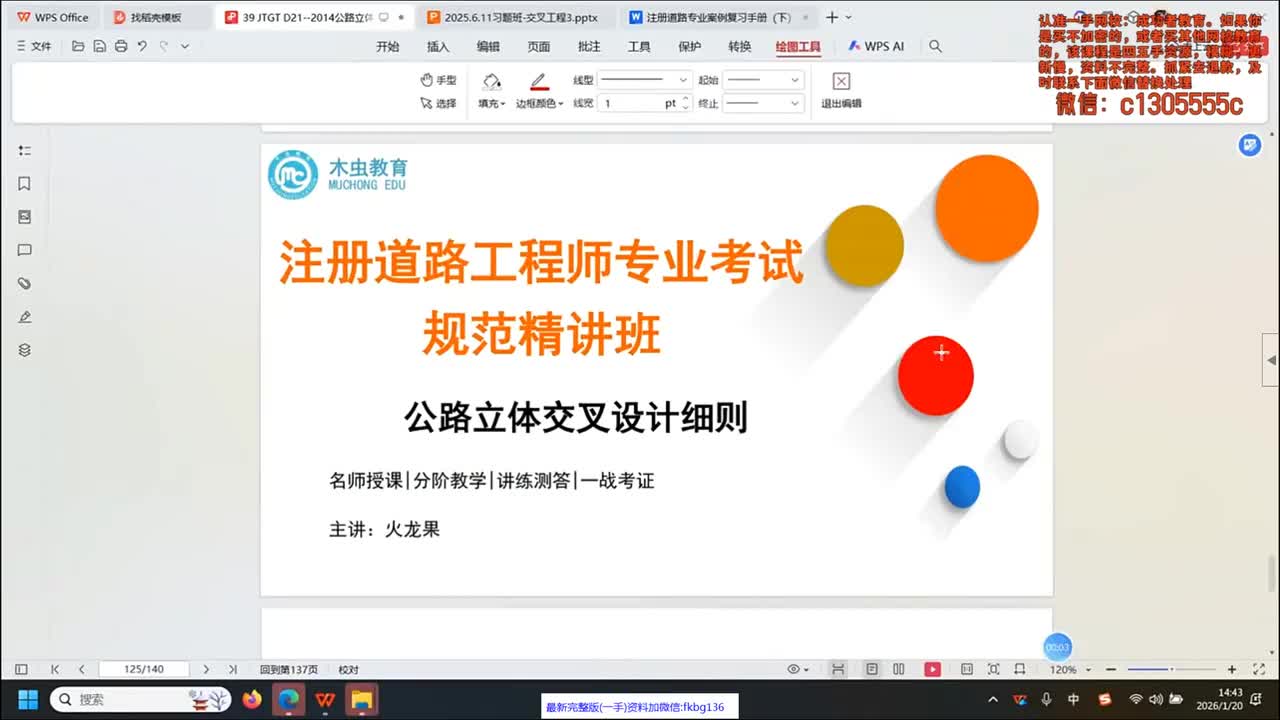Click the 线宽 stepper arrows

tap(686, 103)
